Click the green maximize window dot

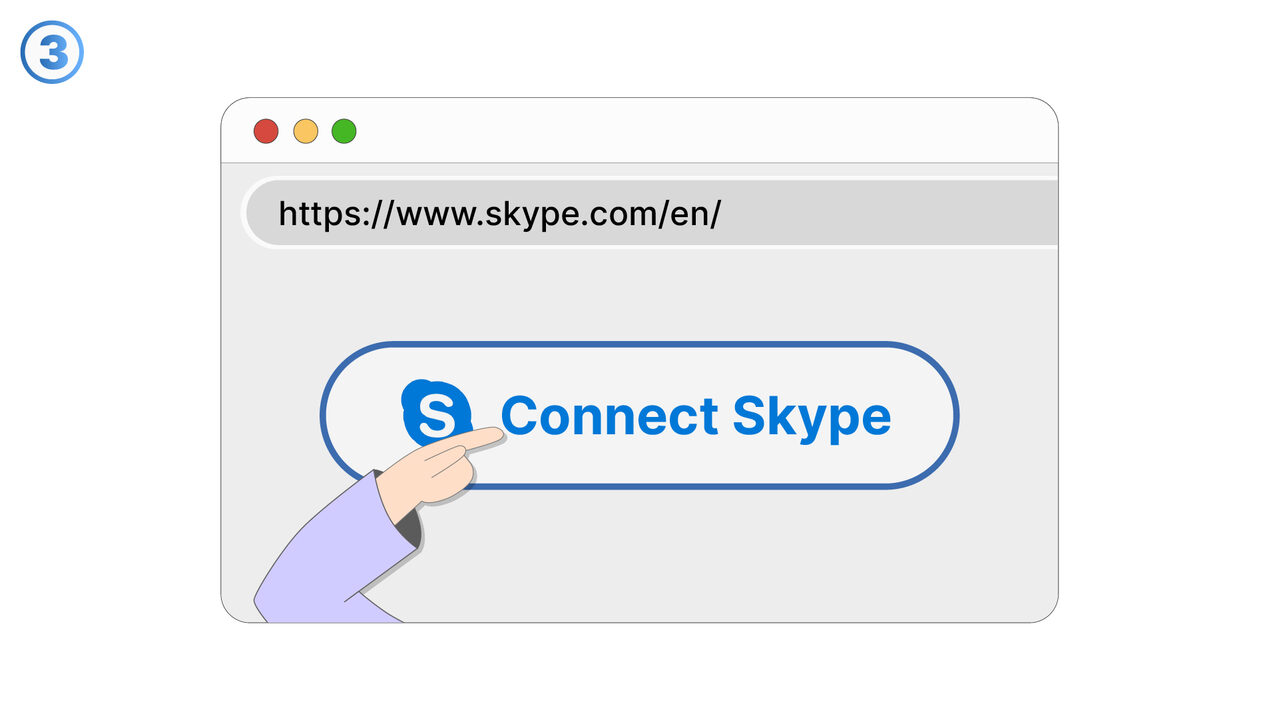[x=344, y=131]
